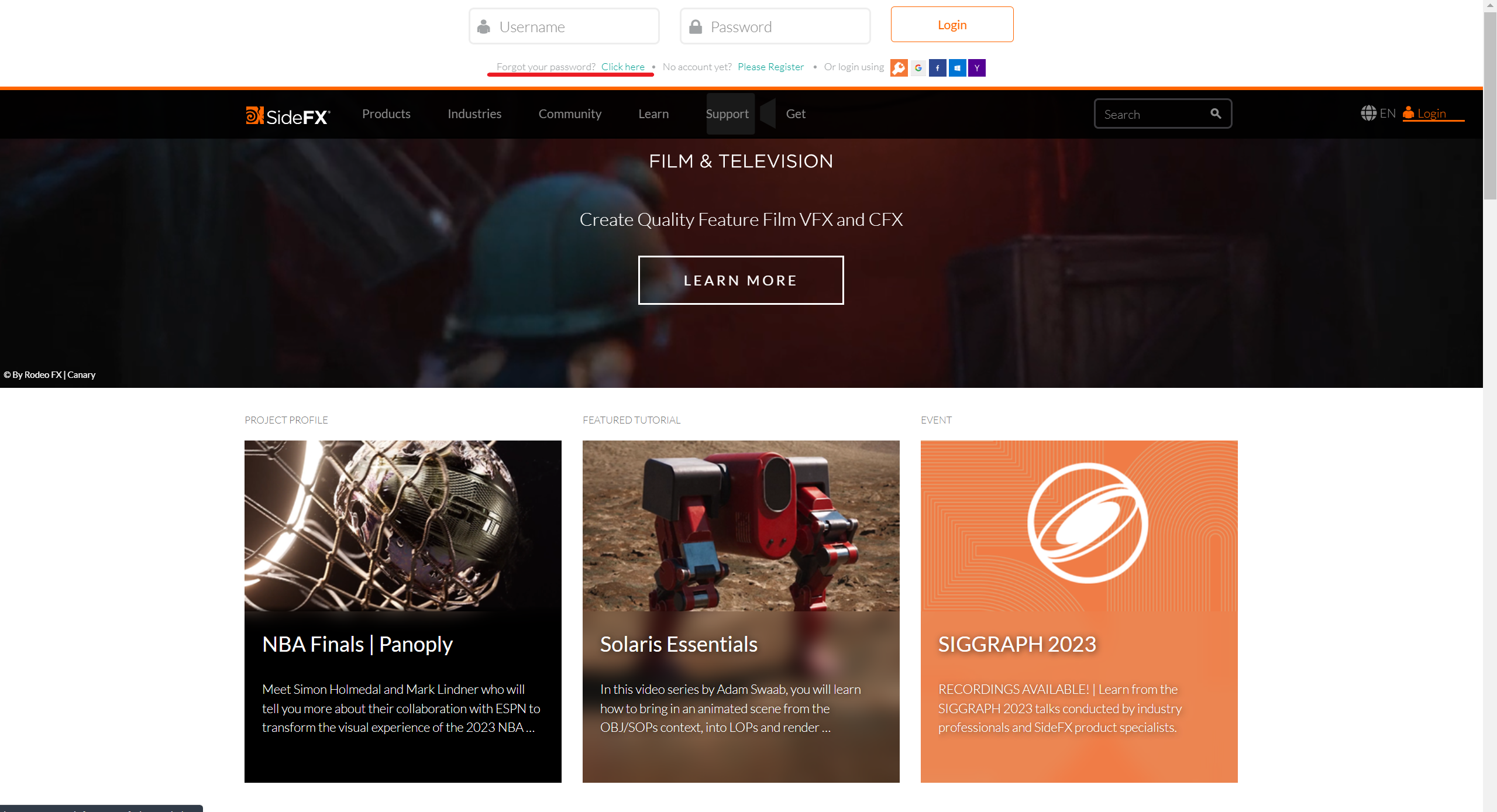
Task: Click the SideFX logo
Action: 288,115
